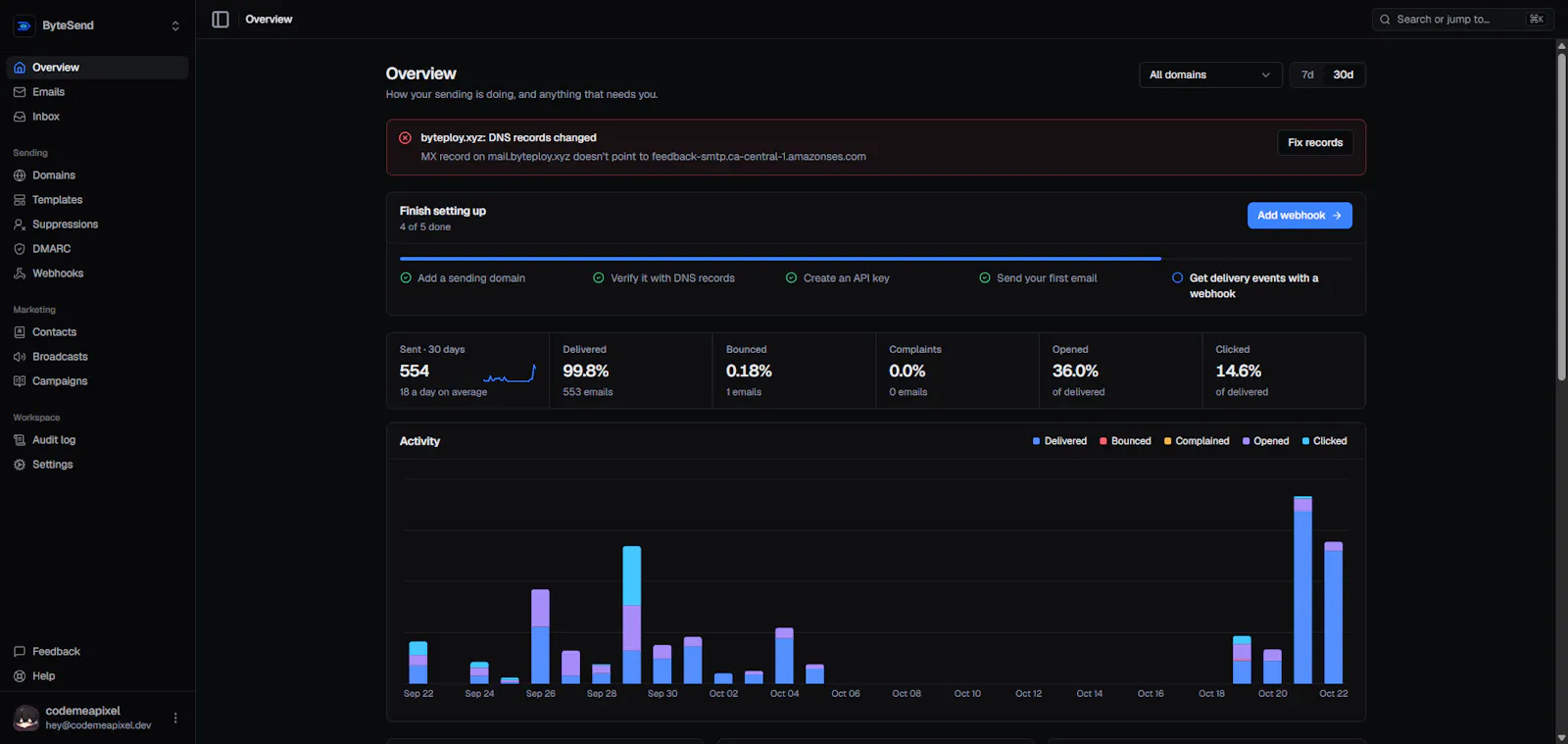Toggle the Complained series in the legend

tap(1197, 441)
